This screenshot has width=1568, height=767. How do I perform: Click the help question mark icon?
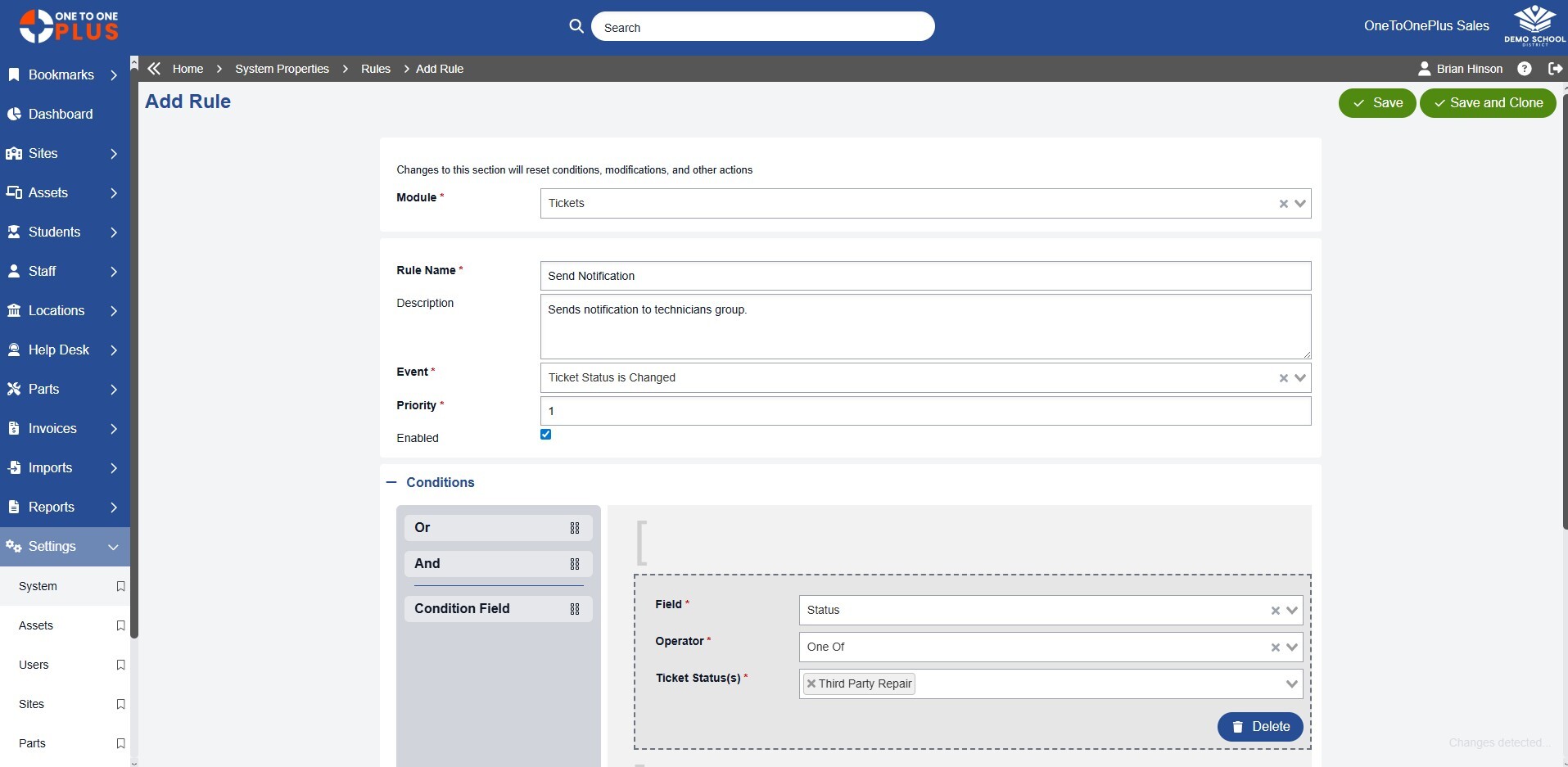(x=1524, y=69)
